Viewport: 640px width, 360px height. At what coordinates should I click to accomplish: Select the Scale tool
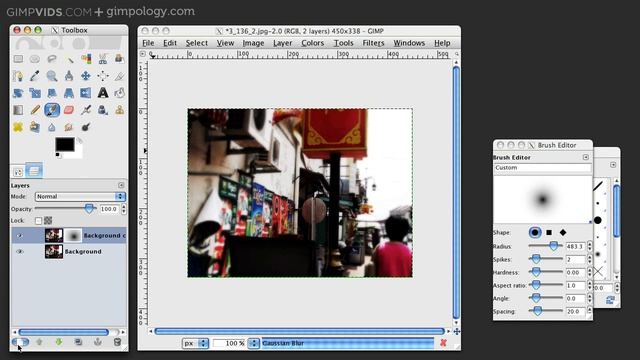click(35, 93)
